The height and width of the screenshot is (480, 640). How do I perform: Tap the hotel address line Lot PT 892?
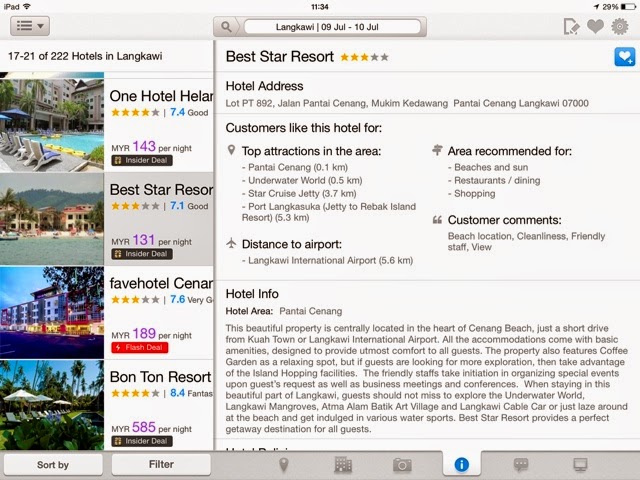407,103
